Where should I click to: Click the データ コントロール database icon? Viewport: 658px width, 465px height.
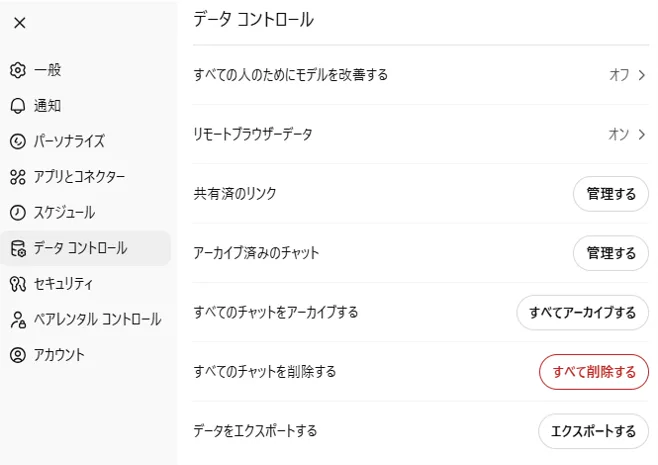tap(17, 248)
